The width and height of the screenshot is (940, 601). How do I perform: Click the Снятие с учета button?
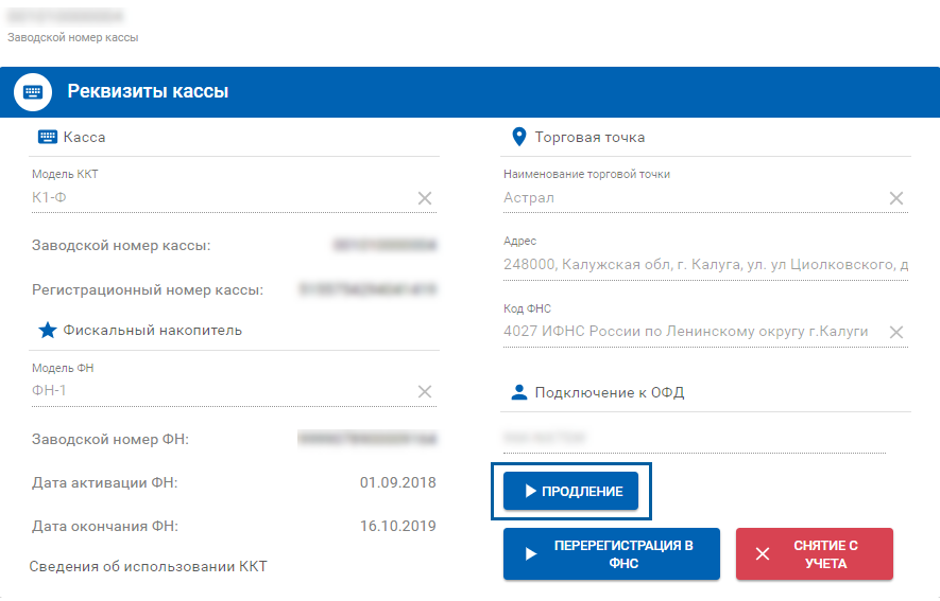[815, 554]
